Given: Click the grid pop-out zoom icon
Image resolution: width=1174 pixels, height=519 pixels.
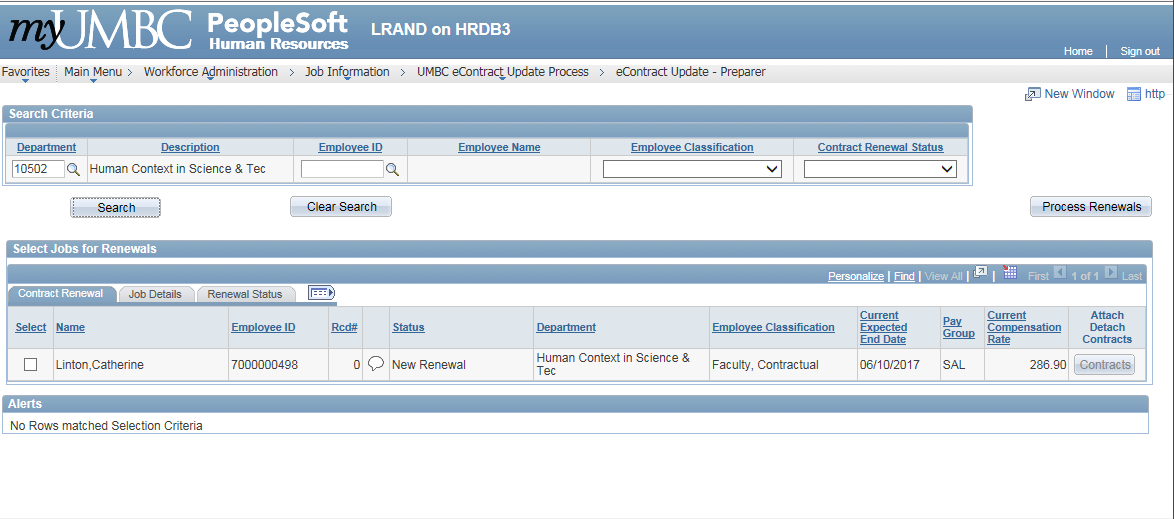Looking at the screenshot, I should pos(981,273).
